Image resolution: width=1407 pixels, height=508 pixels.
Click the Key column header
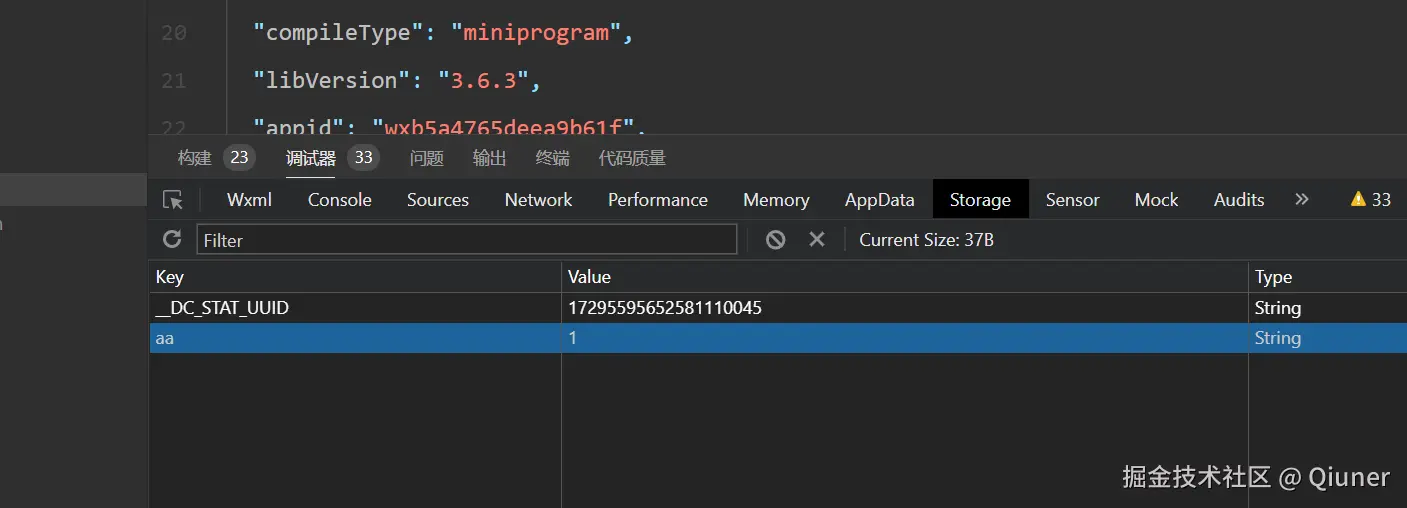point(354,277)
